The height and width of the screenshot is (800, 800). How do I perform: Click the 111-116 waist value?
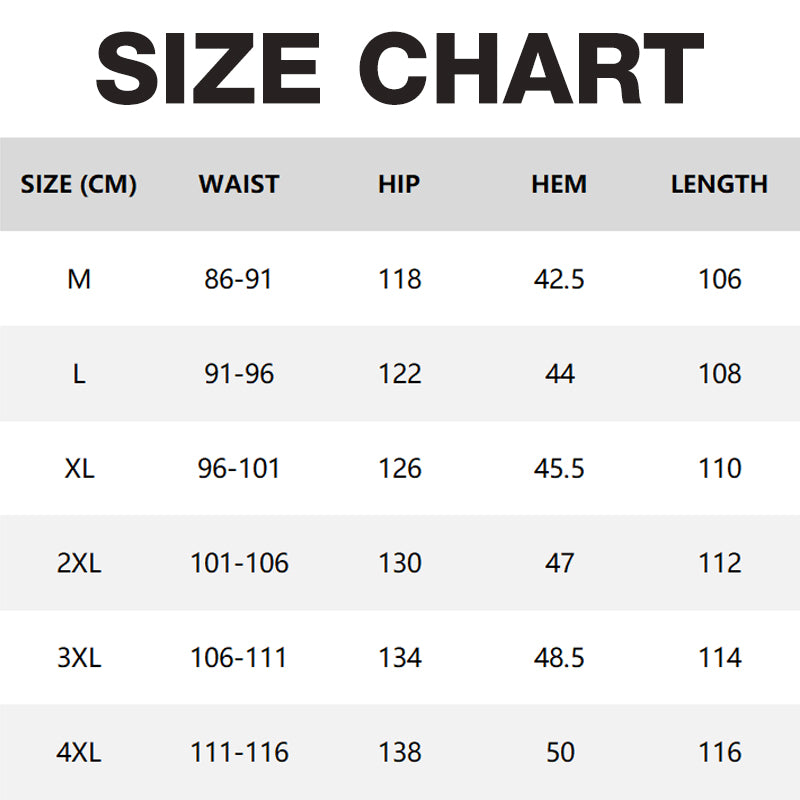[239, 752]
